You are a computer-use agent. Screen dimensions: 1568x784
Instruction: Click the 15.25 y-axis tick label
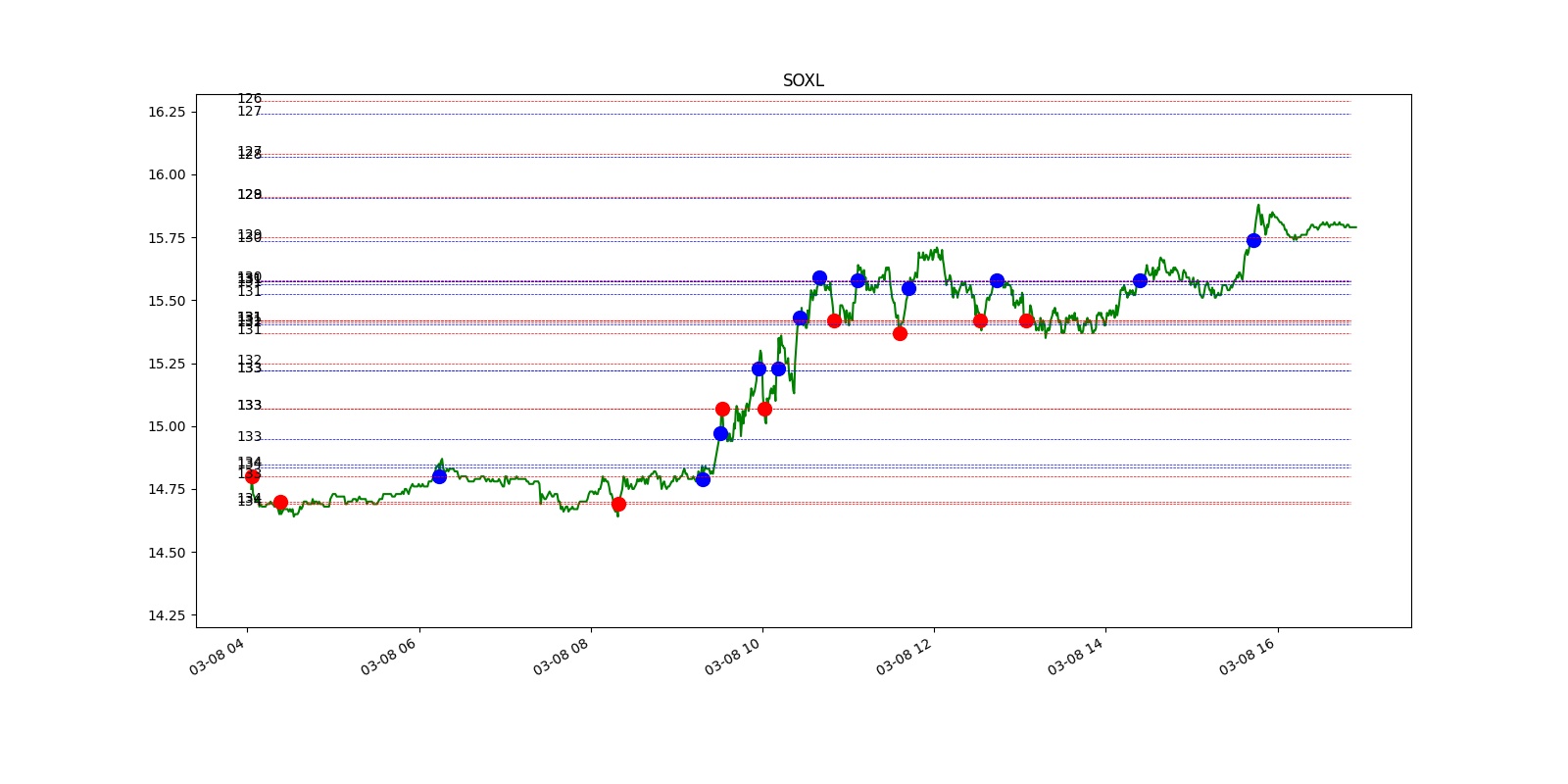[166, 364]
